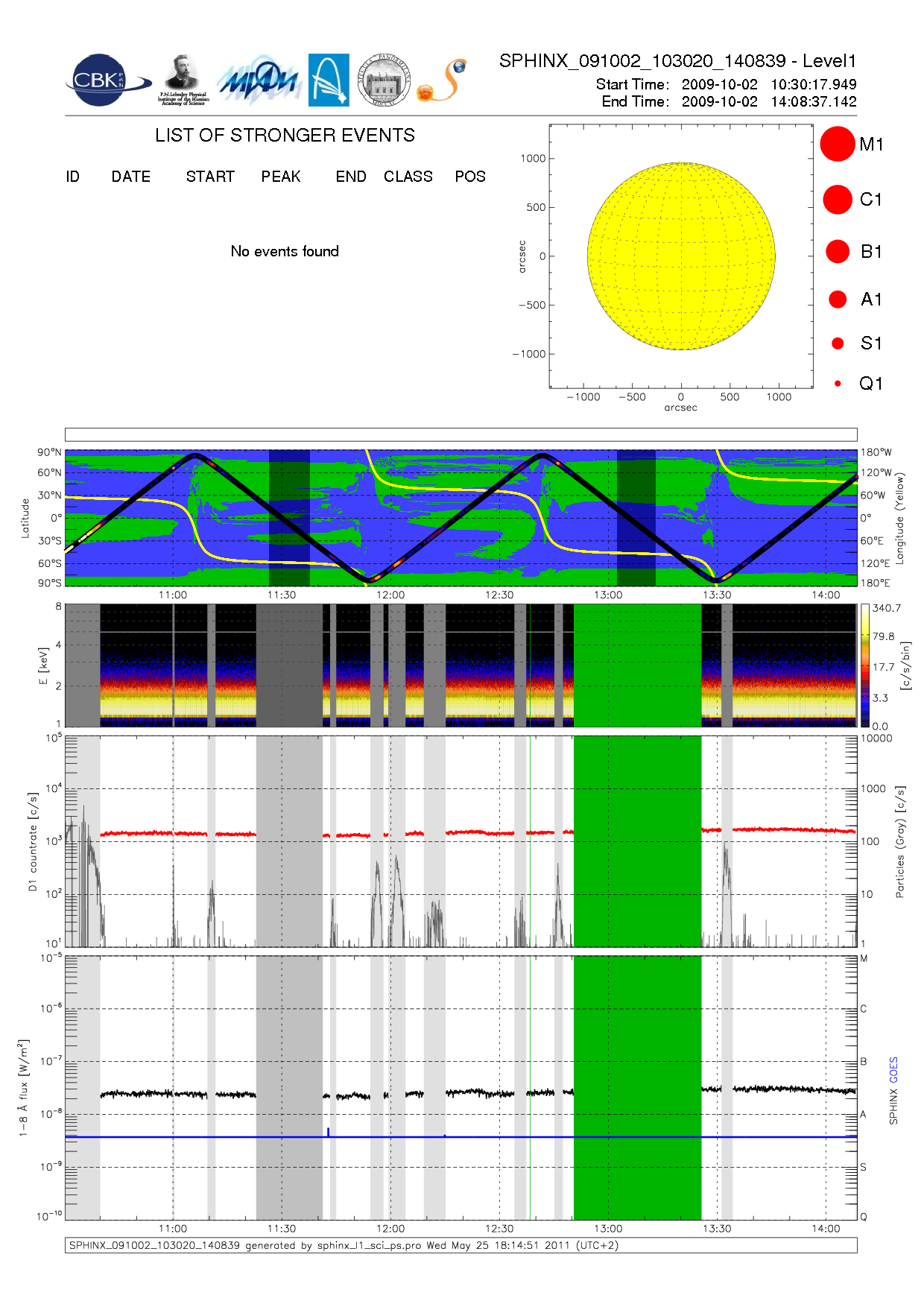924x1307 pixels.
Task: Click the Lebedev Physical Institute portrait logo
Action: click(183, 80)
